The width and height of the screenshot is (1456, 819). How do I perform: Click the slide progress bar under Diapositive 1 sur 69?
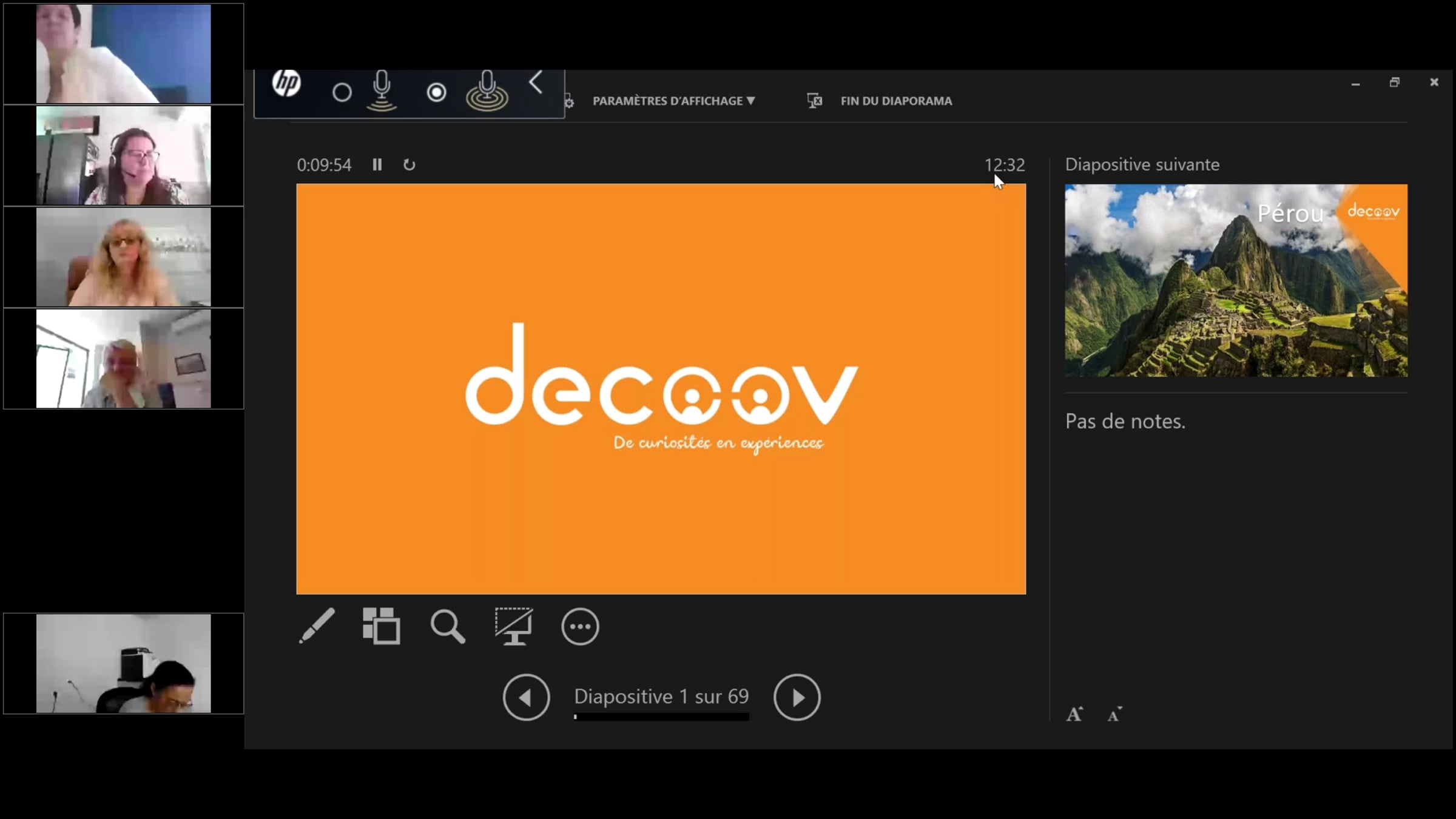(661, 716)
